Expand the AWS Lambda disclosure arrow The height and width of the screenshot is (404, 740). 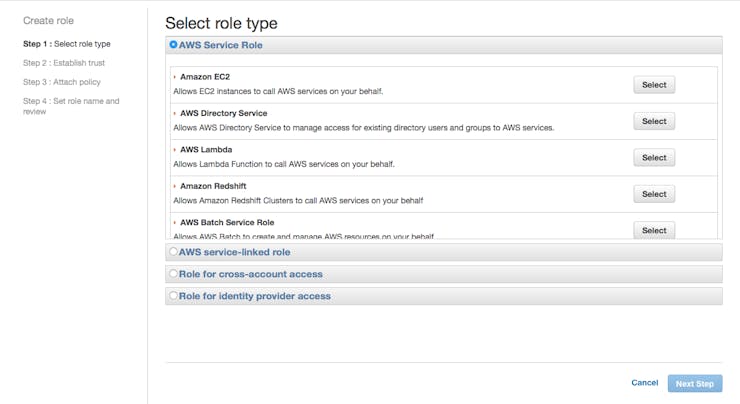(x=175, y=150)
